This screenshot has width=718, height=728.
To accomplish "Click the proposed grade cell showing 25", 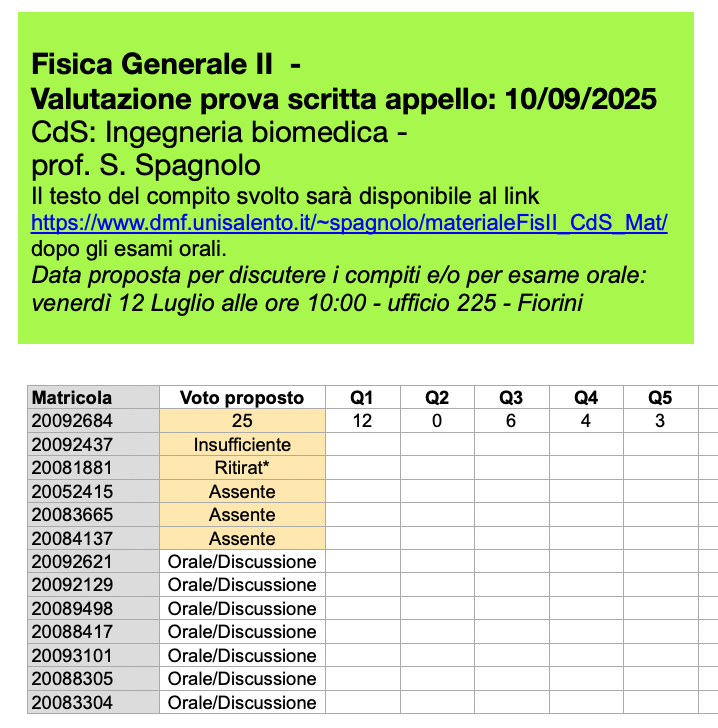I will point(242,421).
